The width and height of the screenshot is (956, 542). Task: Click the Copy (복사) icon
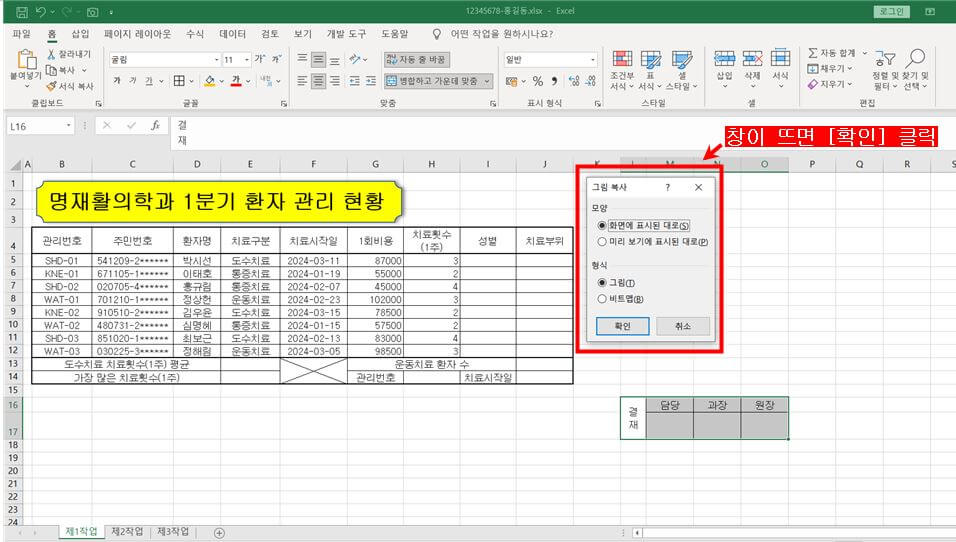point(51,70)
